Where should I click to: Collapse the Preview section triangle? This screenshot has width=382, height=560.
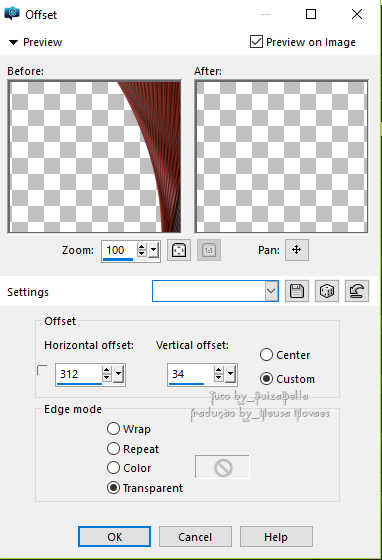(13, 42)
